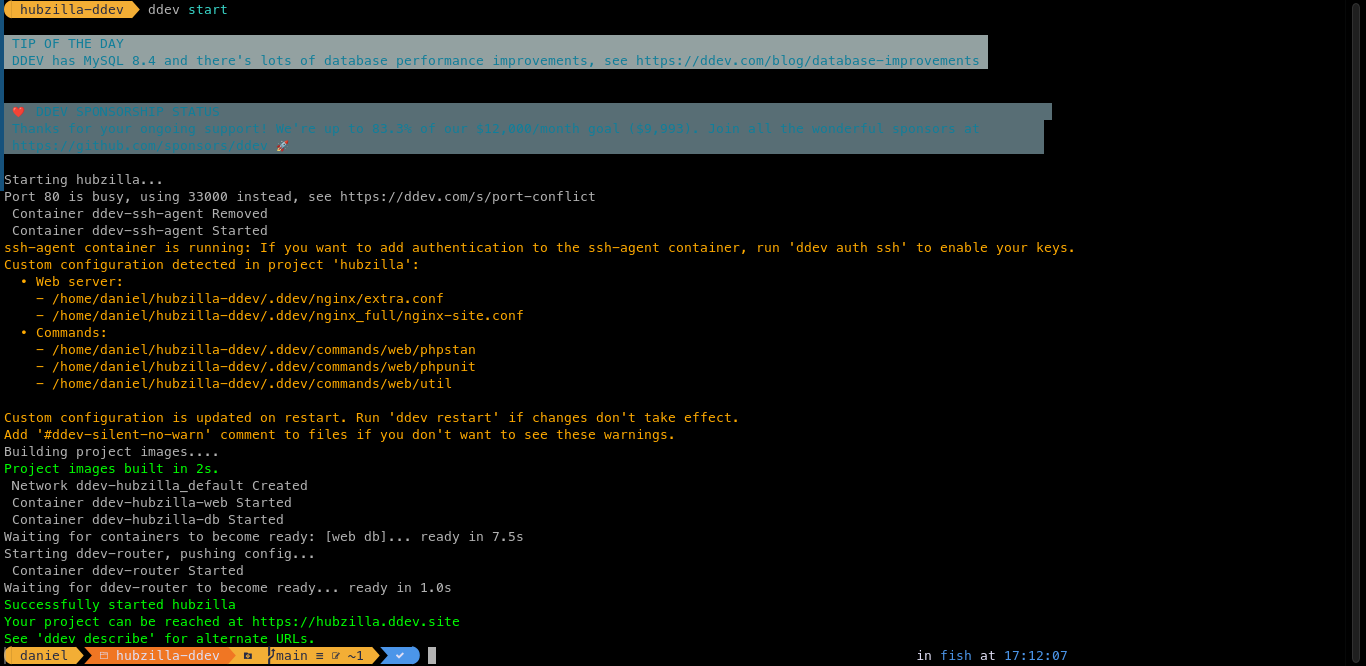
Task: Click the ssh-agent 'ddev auth ssh' warning line
Action: pos(540,248)
